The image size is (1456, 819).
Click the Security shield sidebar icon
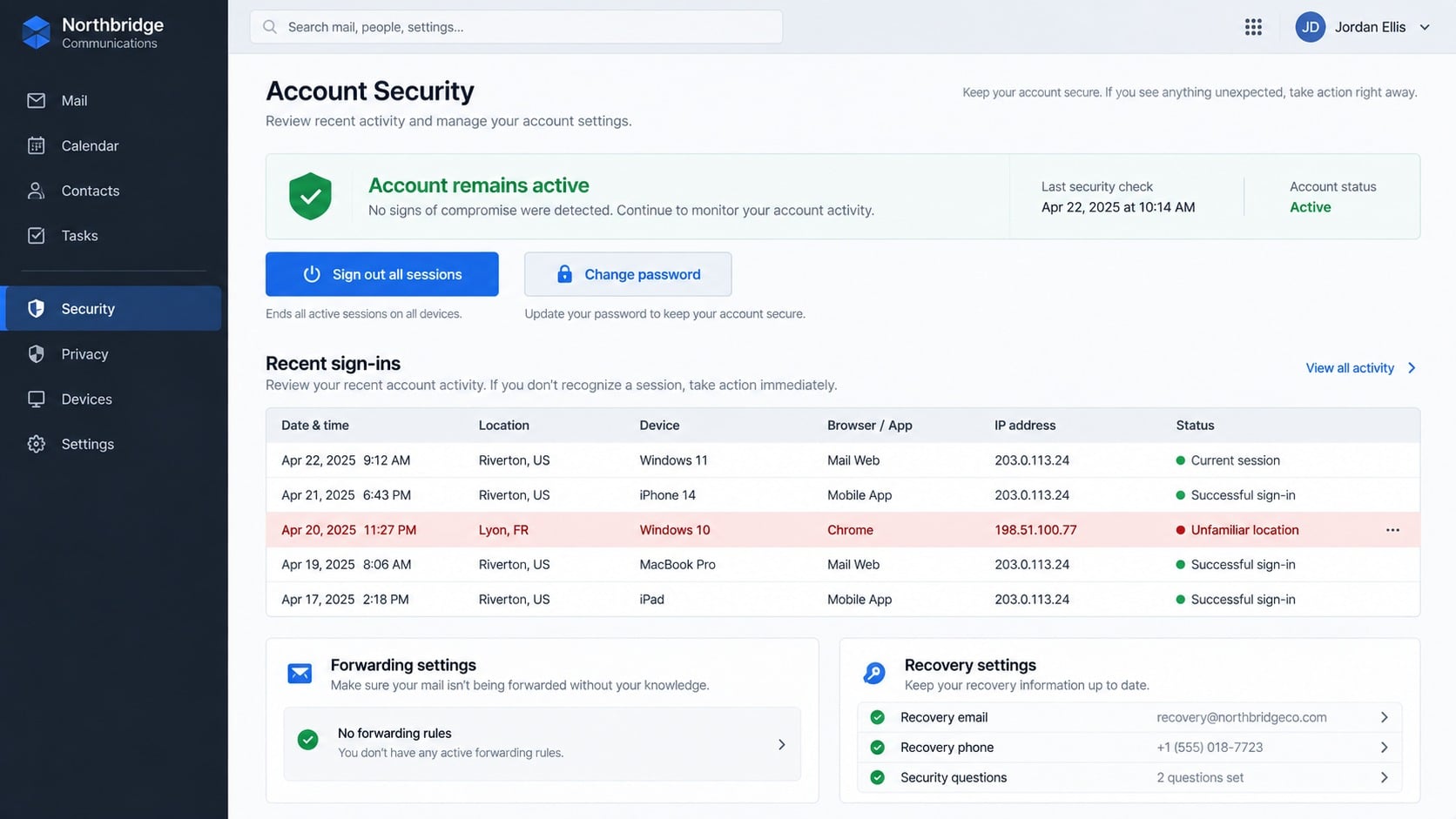(x=36, y=309)
